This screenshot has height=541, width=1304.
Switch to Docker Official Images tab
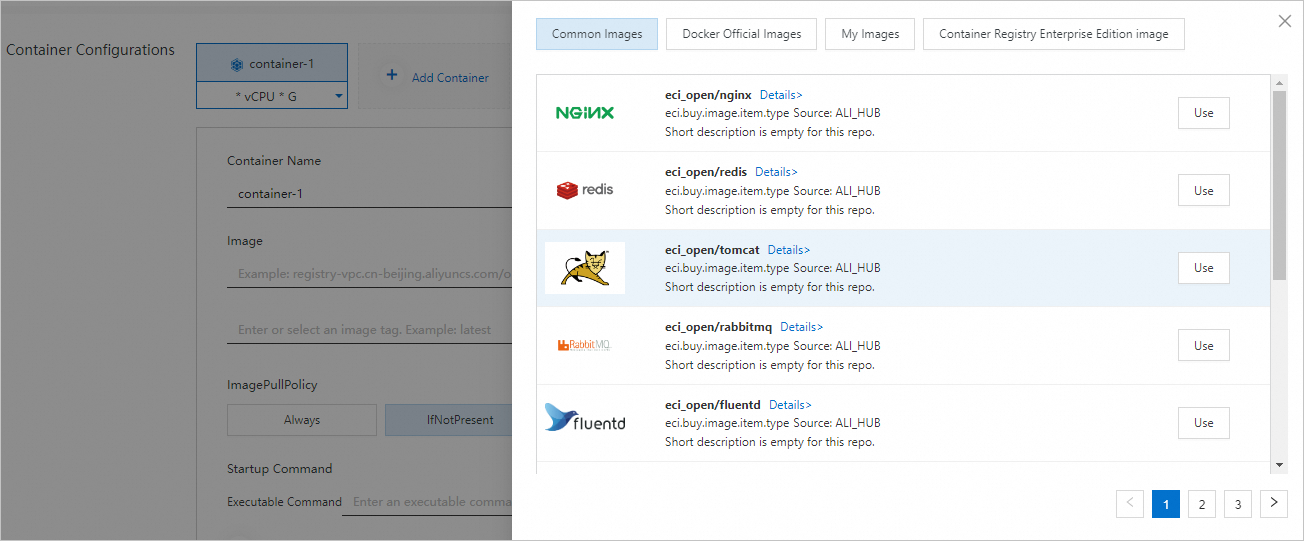(742, 34)
